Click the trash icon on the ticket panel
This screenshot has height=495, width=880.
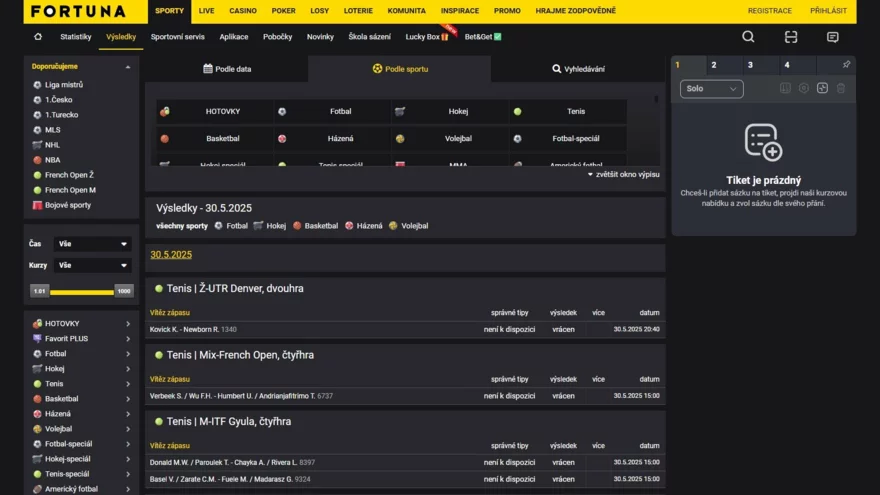pyautogui.click(x=841, y=88)
